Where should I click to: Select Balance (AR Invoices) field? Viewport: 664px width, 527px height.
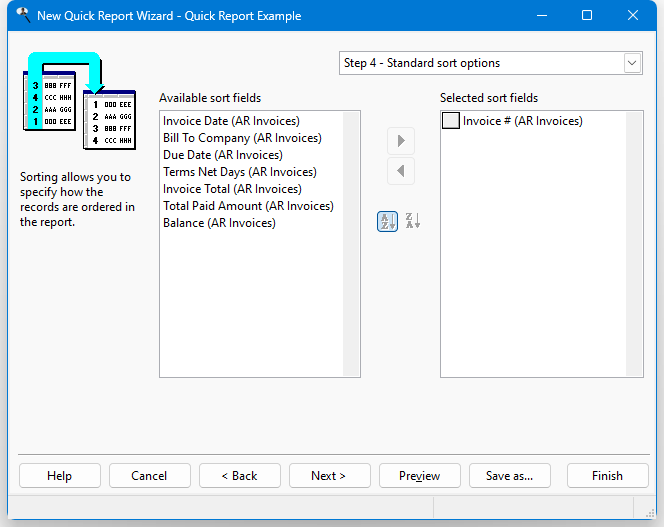[219, 223]
